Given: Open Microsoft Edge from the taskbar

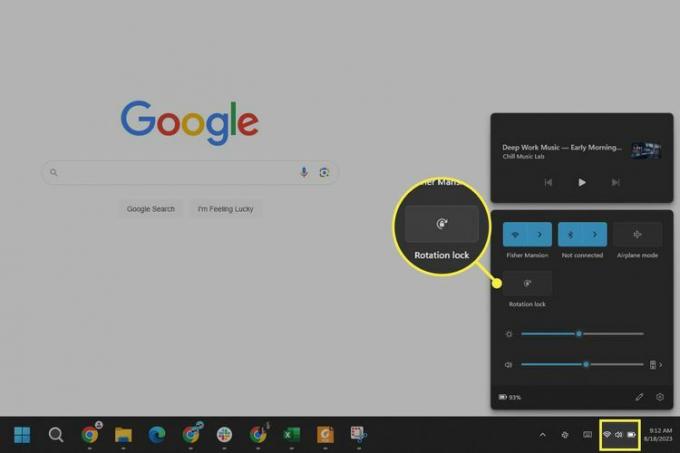Looking at the screenshot, I should click(157, 434).
